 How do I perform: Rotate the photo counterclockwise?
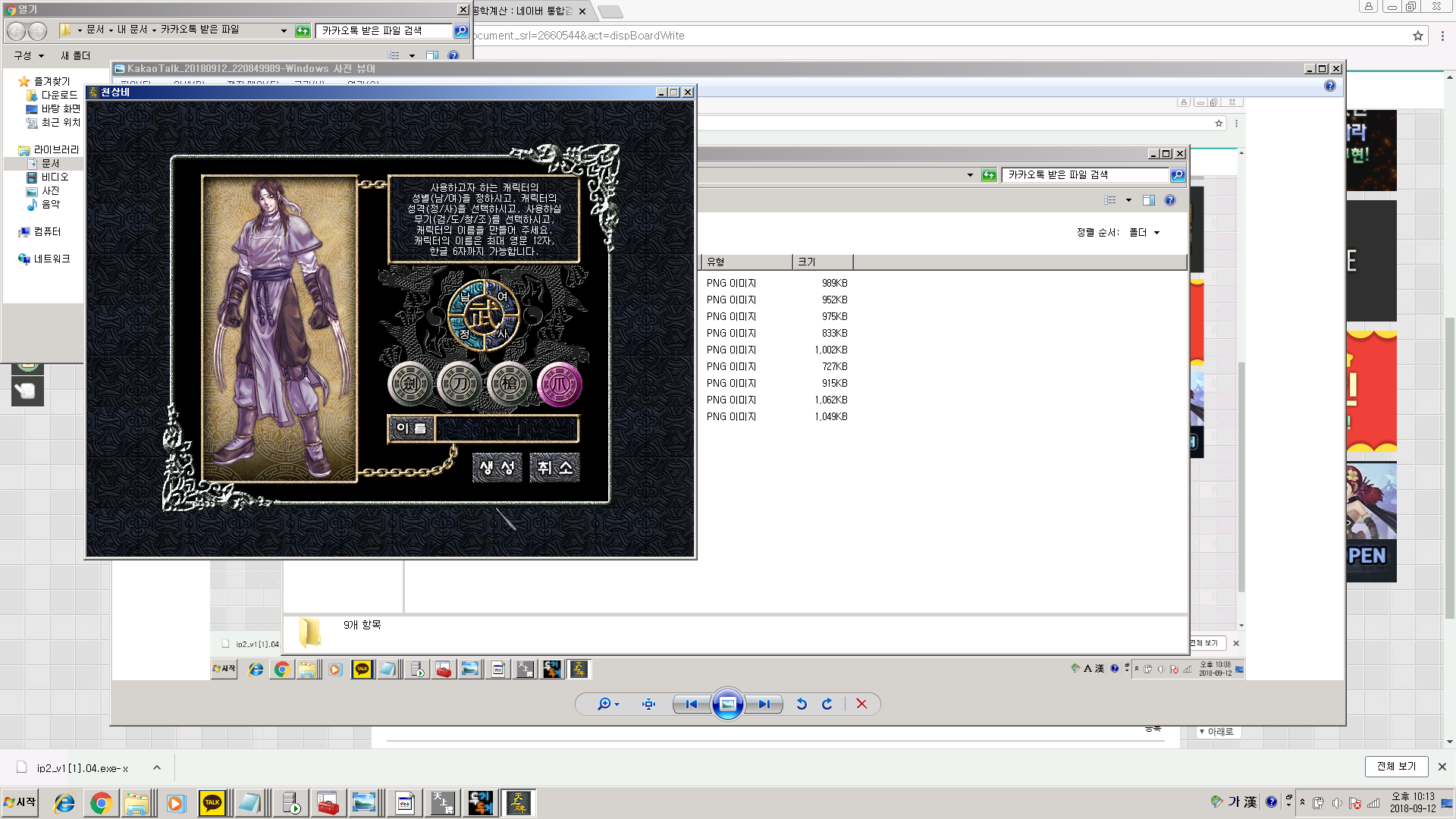[x=802, y=704]
